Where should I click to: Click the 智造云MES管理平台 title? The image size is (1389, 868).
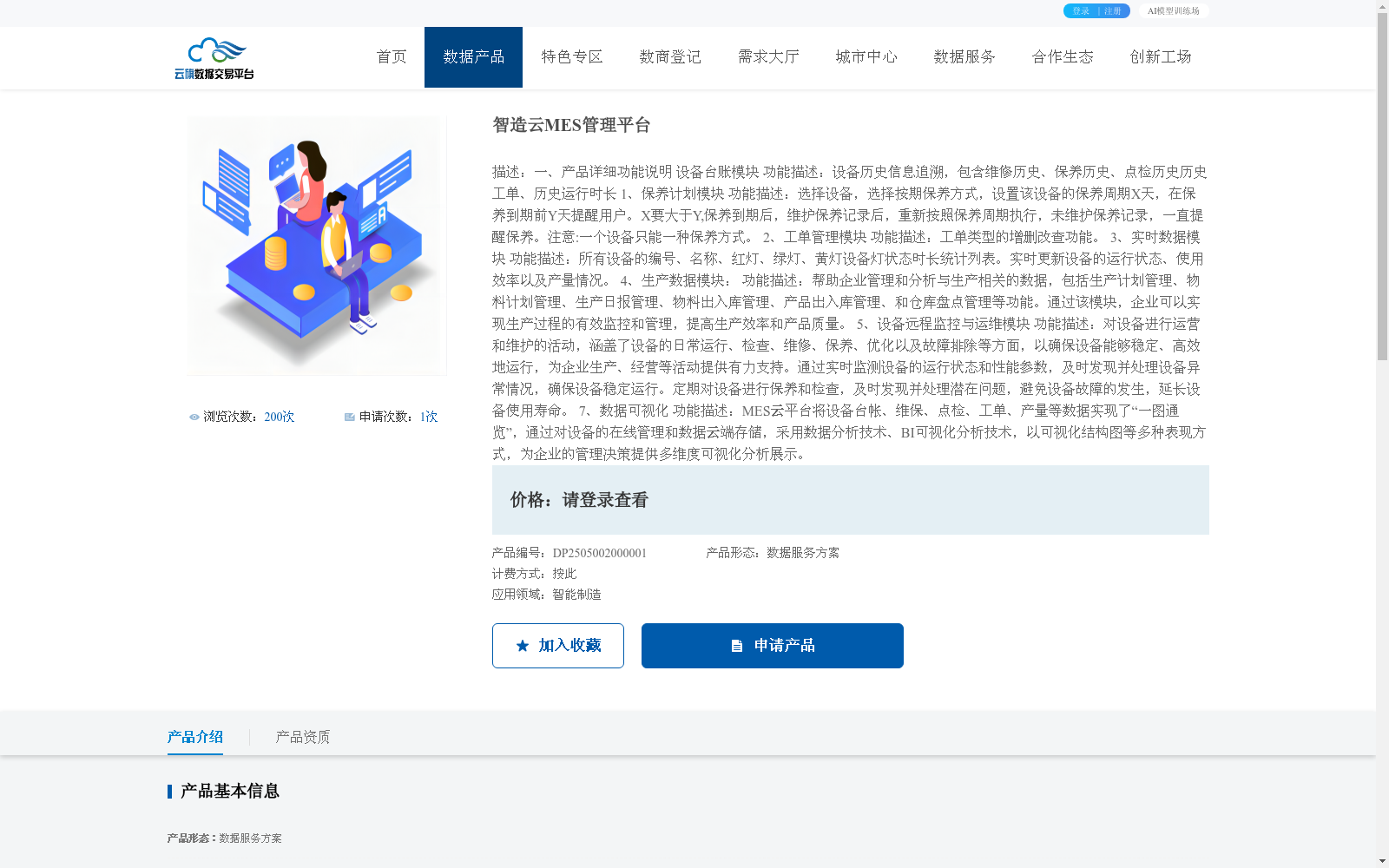pyautogui.click(x=571, y=125)
